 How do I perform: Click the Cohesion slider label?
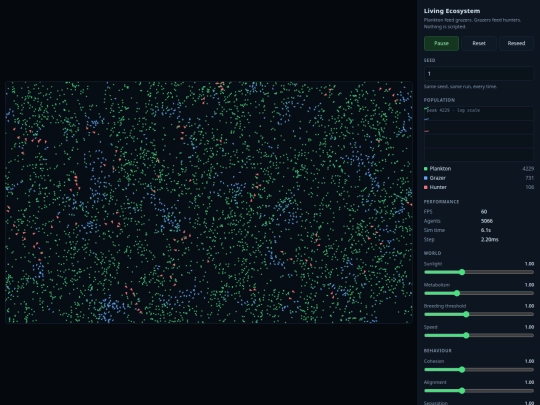click(434, 361)
